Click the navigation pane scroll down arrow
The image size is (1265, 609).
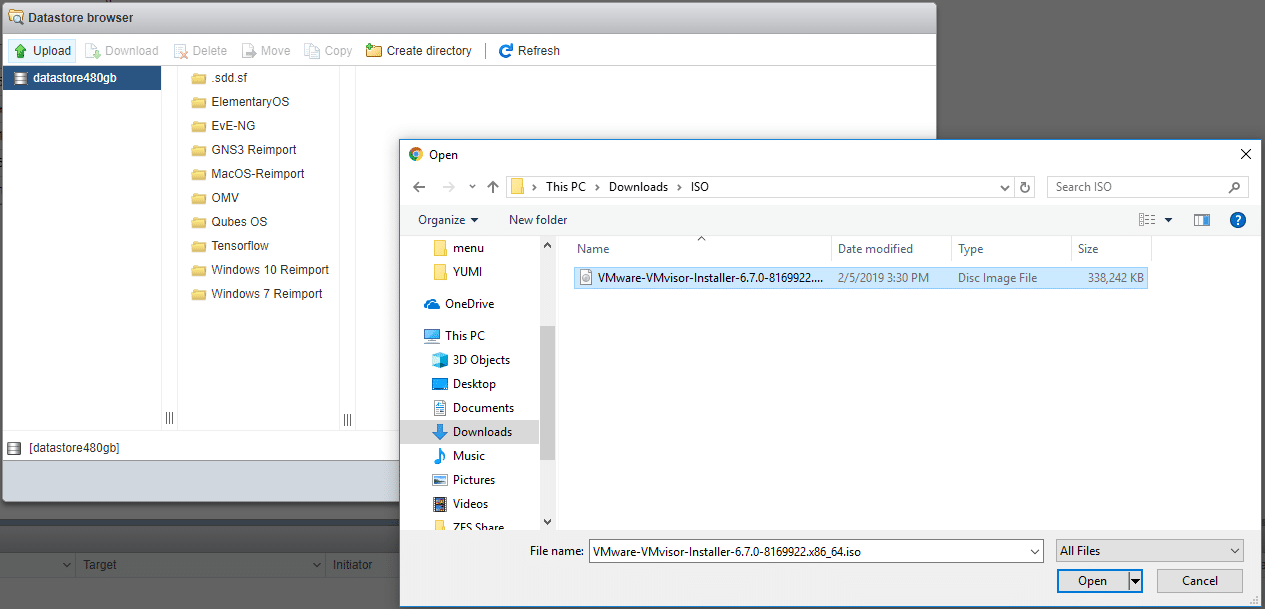pyautogui.click(x=547, y=522)
